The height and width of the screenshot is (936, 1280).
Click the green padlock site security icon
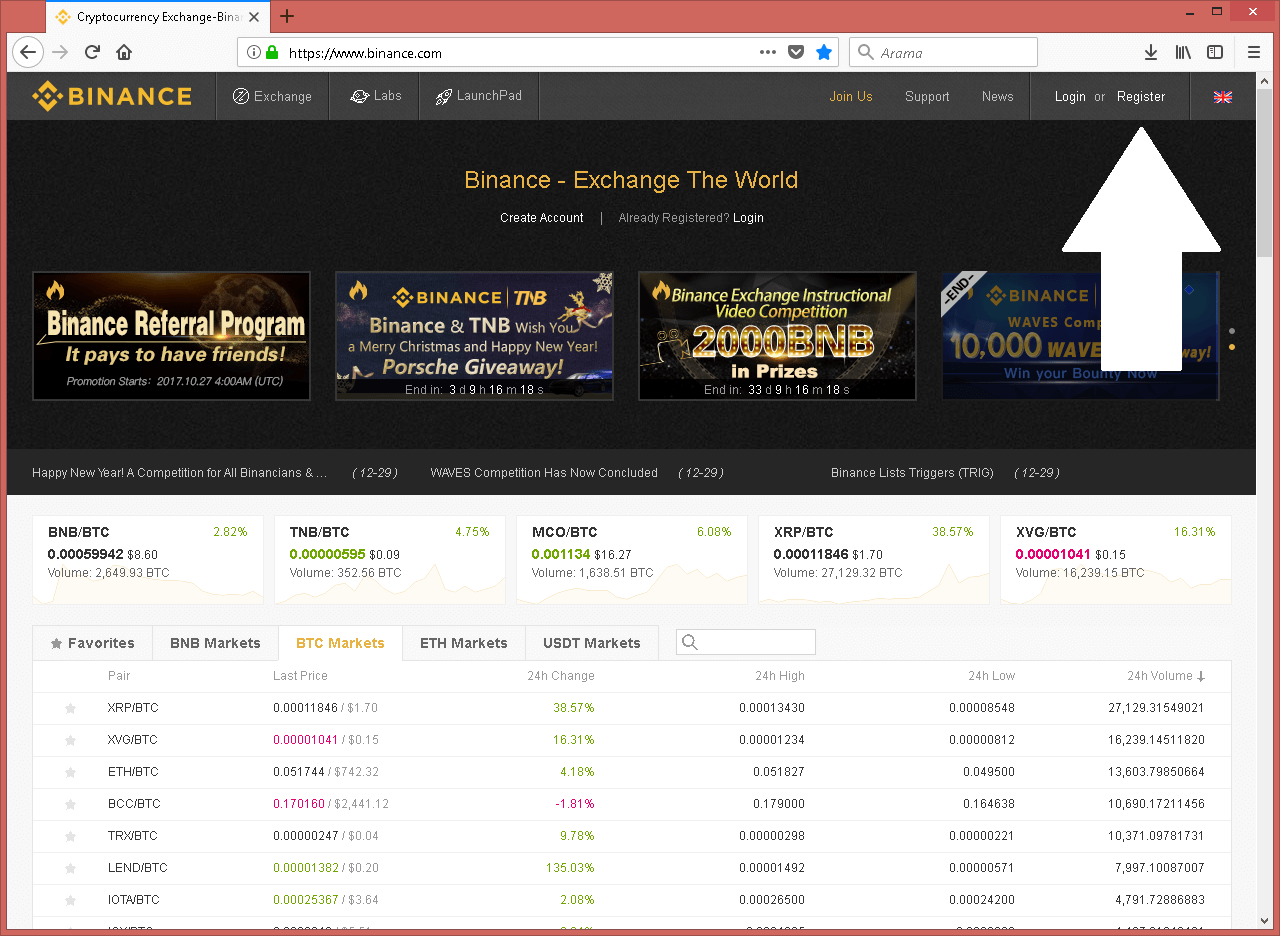(x=272, y=53)
